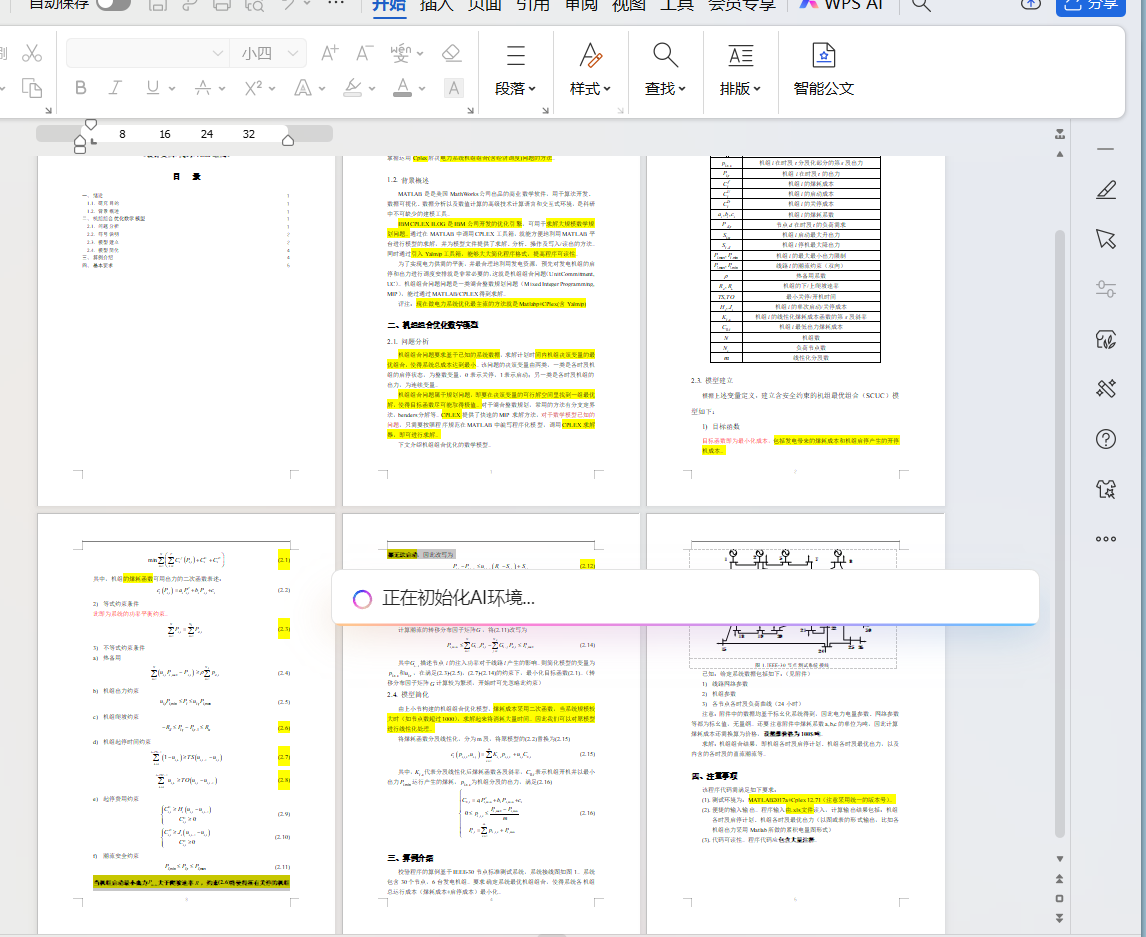Click the cut scissors icon
Image resolution: width=1146 pixels, height=937 pixels.
tap(32, 53)
